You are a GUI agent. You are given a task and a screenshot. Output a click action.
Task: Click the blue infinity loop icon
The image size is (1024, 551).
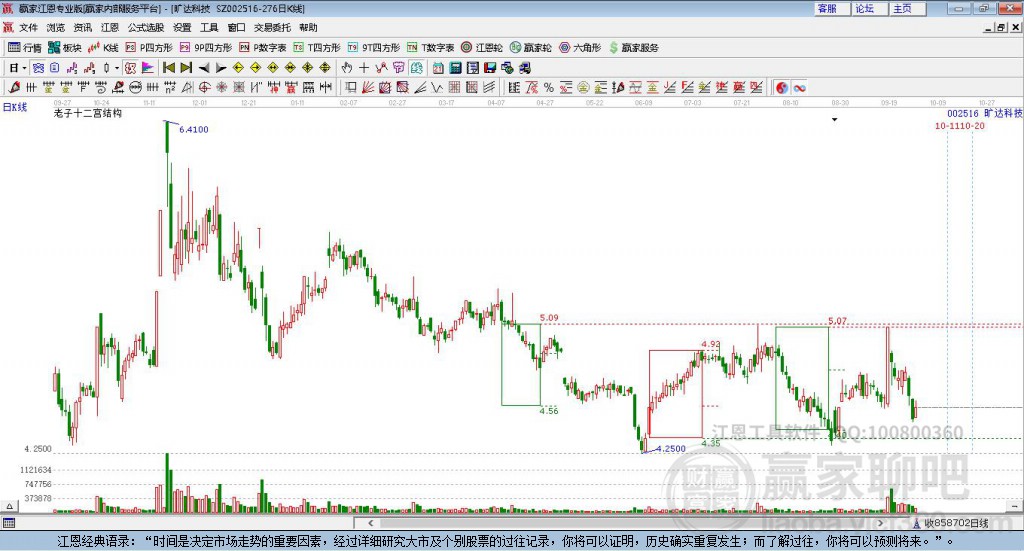799,87
